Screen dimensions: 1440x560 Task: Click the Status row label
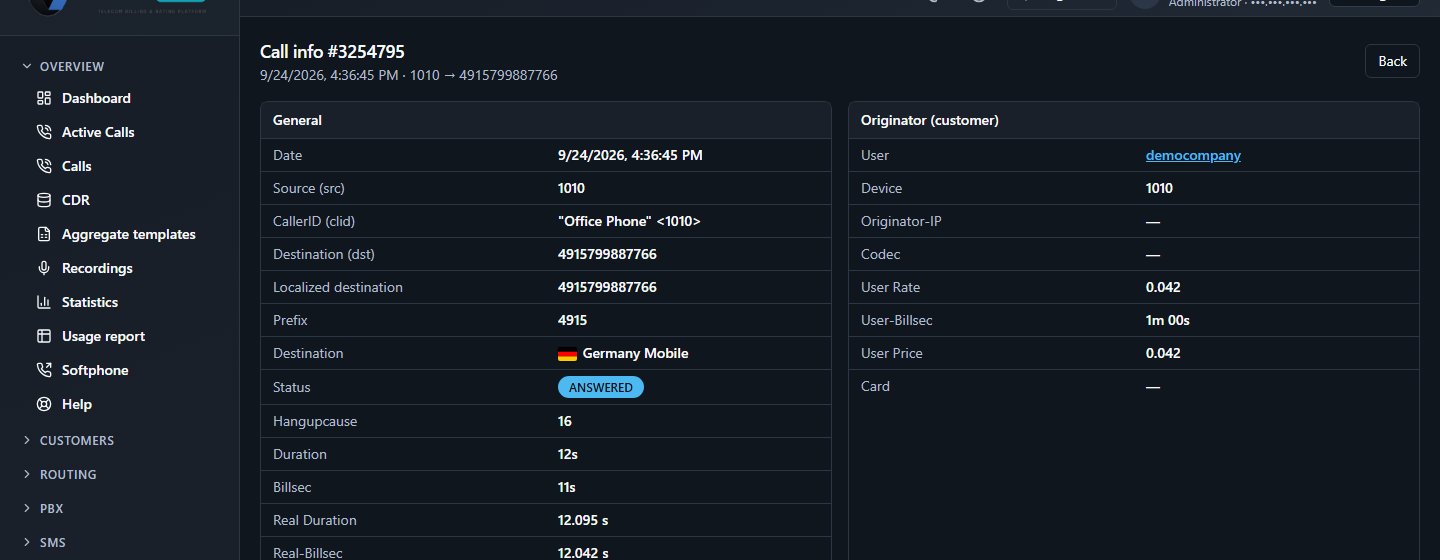pos(291,387)
